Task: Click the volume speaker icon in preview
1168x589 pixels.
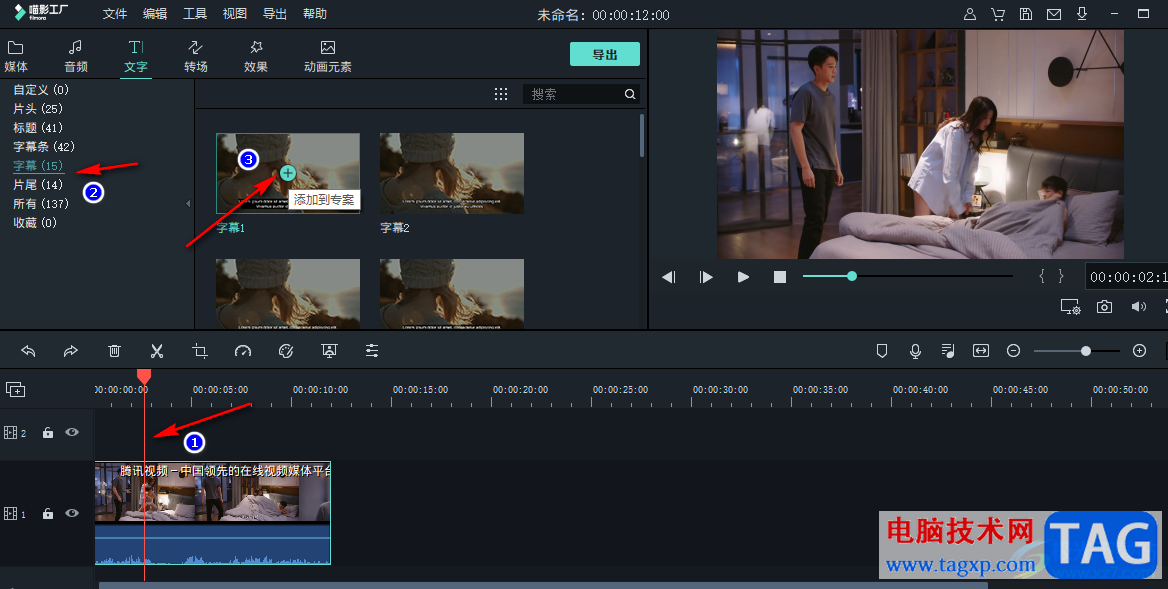Action: coord(1139,307)
